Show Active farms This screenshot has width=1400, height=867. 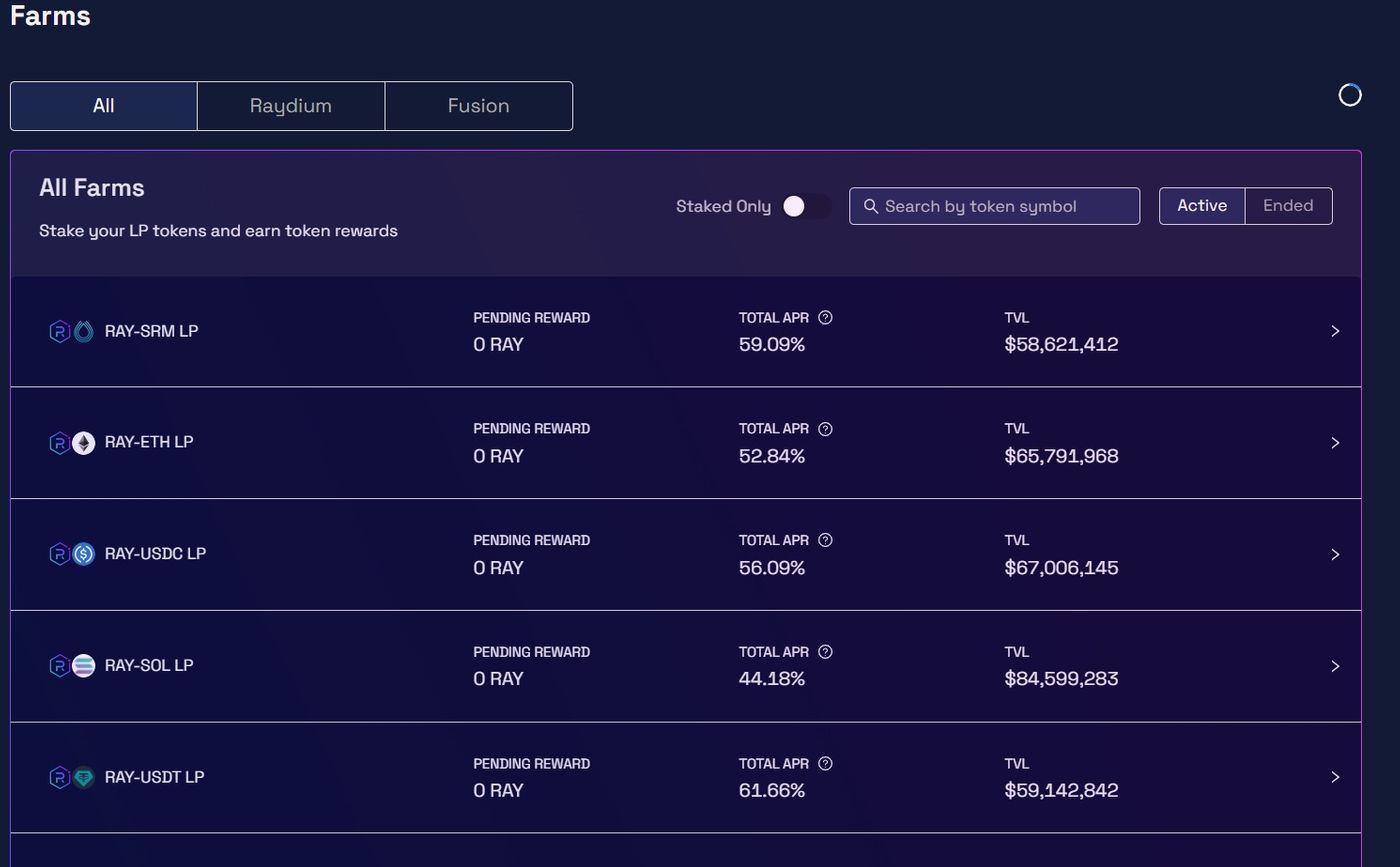1202,206
